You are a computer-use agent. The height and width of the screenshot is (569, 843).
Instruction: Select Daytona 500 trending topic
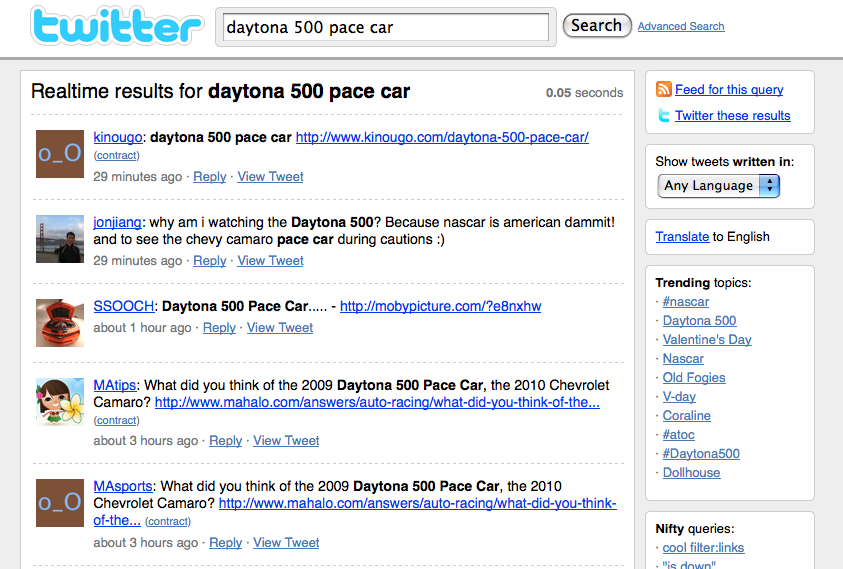(x=699, y=321)
